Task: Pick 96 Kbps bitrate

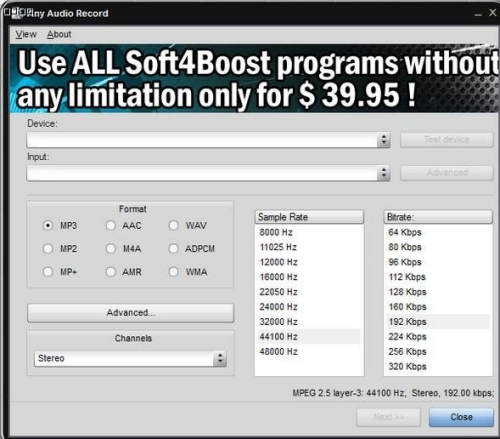Action: coord(438,262)
